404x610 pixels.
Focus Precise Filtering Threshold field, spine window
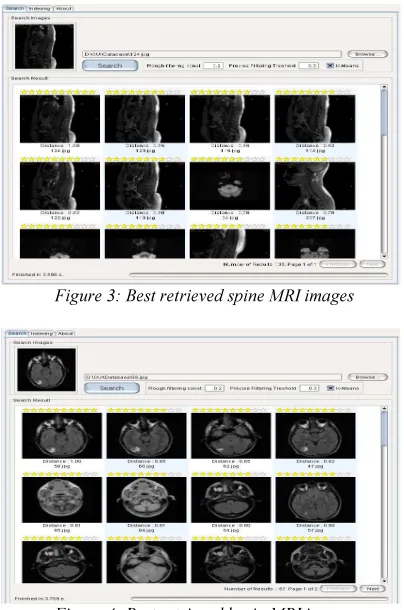click(x=309, y=65)
